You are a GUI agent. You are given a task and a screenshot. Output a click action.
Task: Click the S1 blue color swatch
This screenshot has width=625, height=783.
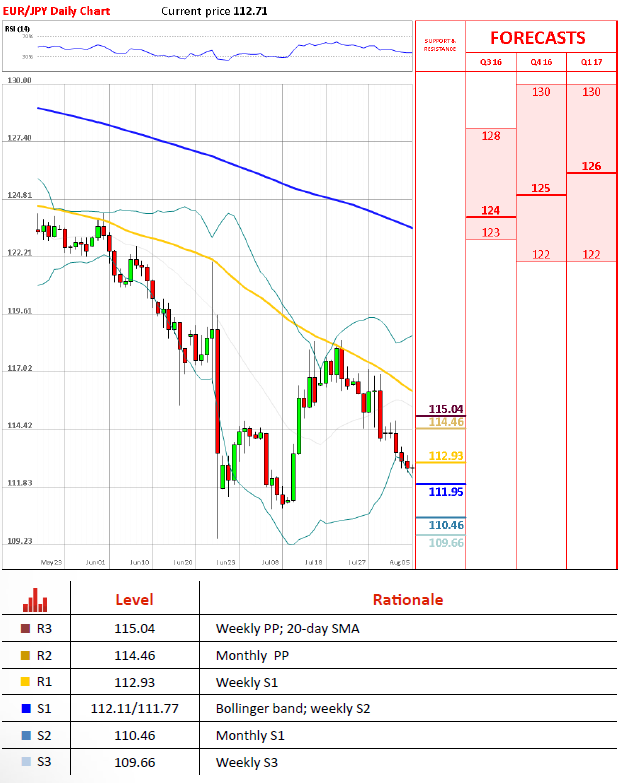(26, 708)
